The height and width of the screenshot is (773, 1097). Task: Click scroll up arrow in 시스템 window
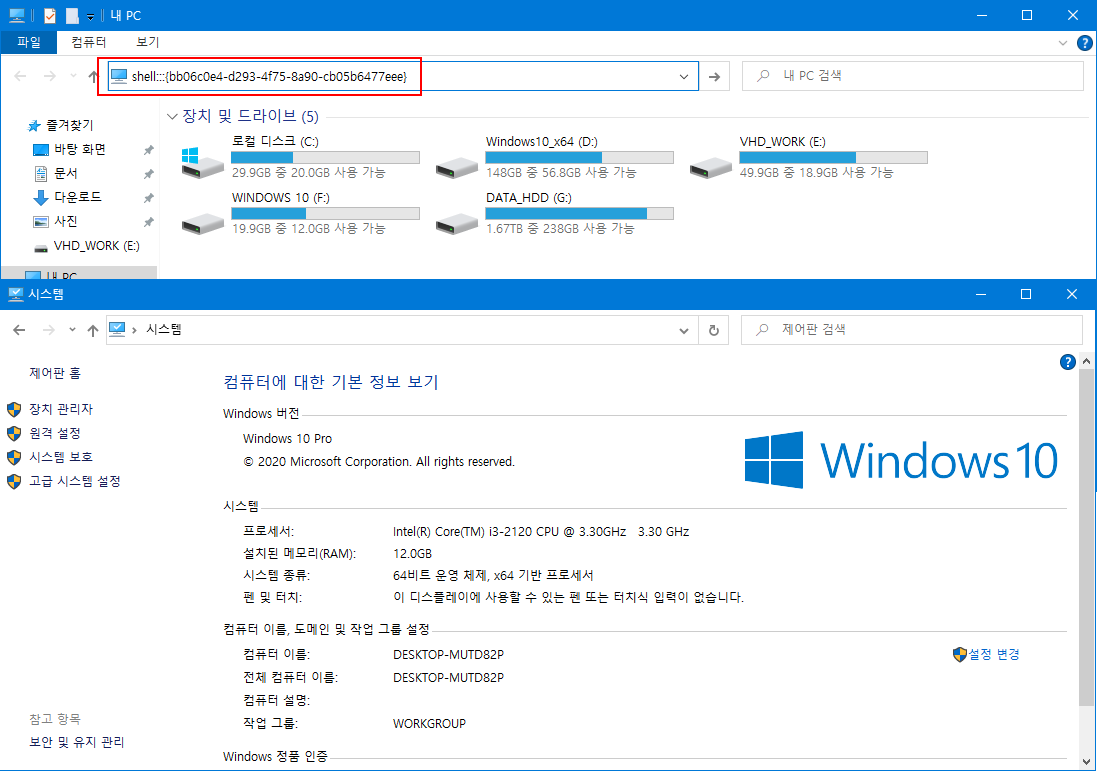coord(1086,362)
